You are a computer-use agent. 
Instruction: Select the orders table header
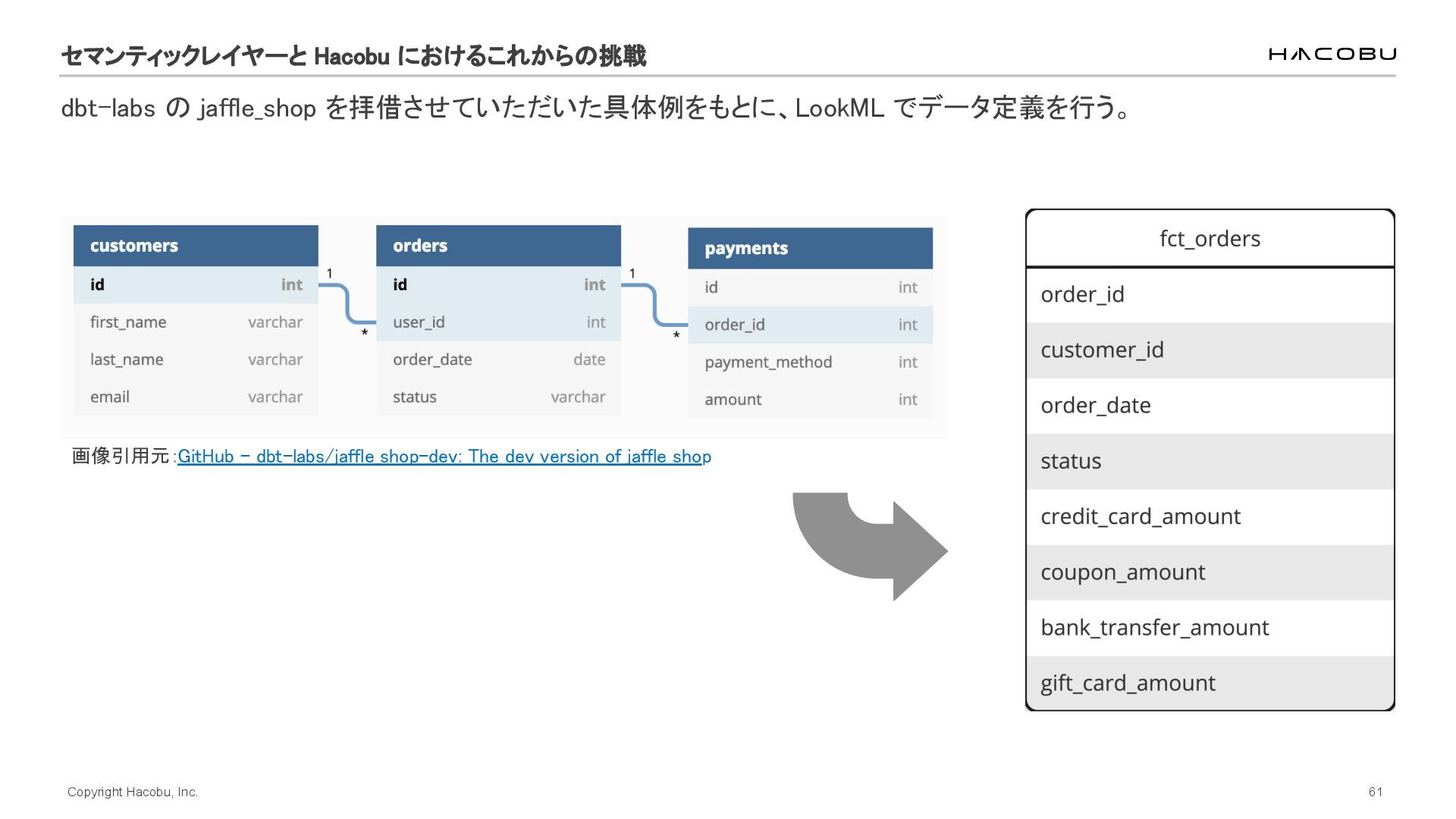coord(498,246)
